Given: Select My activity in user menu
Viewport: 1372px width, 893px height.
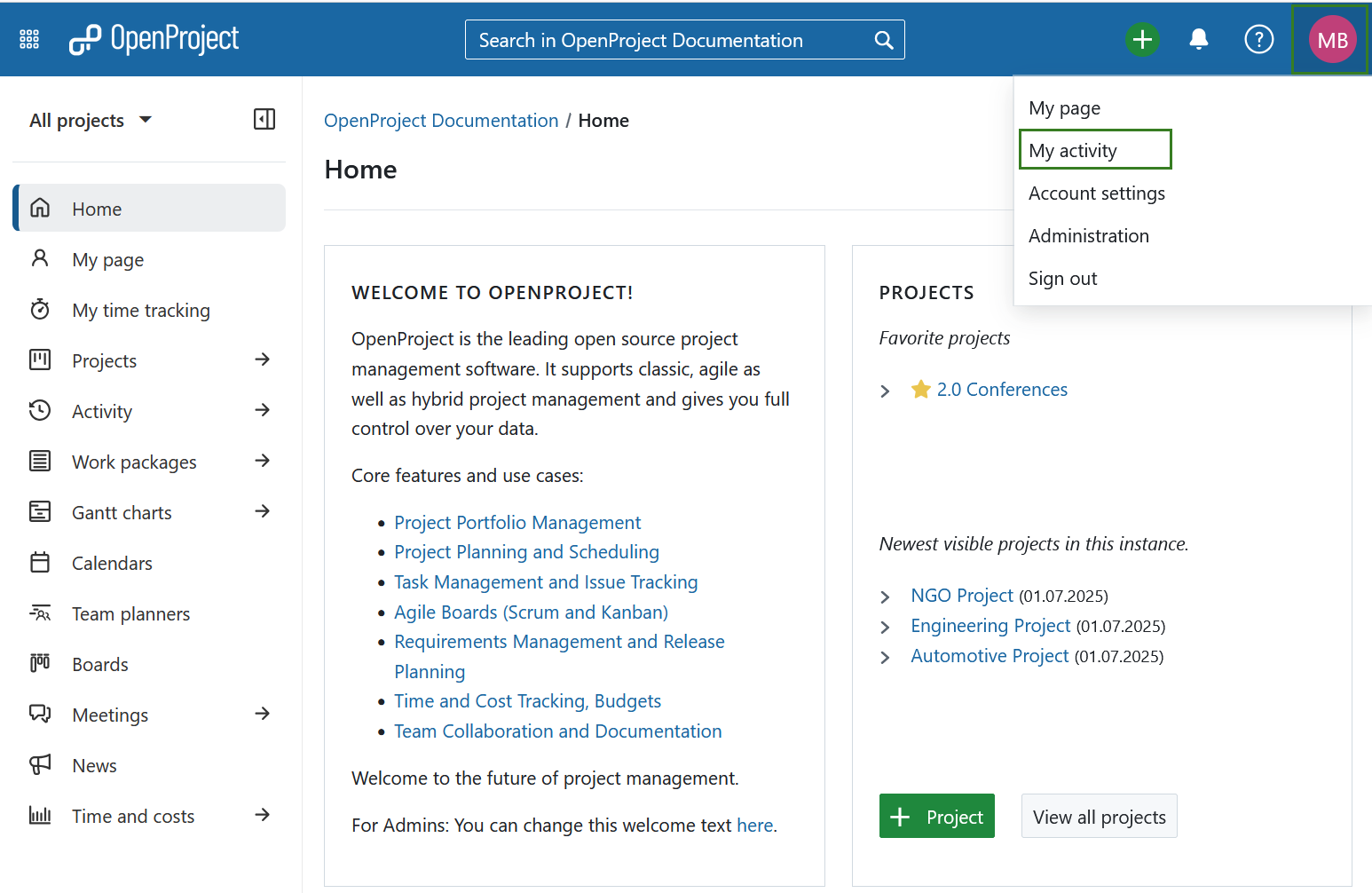Looking at the screenshot, I should (1096, 150).
